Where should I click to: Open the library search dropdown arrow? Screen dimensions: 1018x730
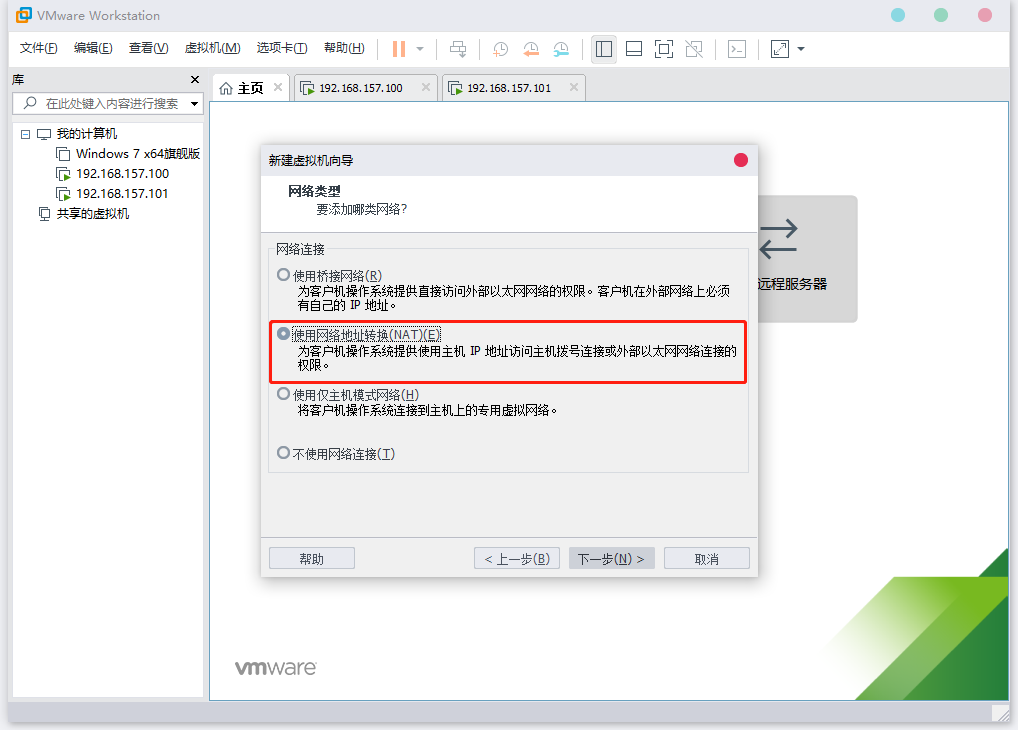point(194,104)
